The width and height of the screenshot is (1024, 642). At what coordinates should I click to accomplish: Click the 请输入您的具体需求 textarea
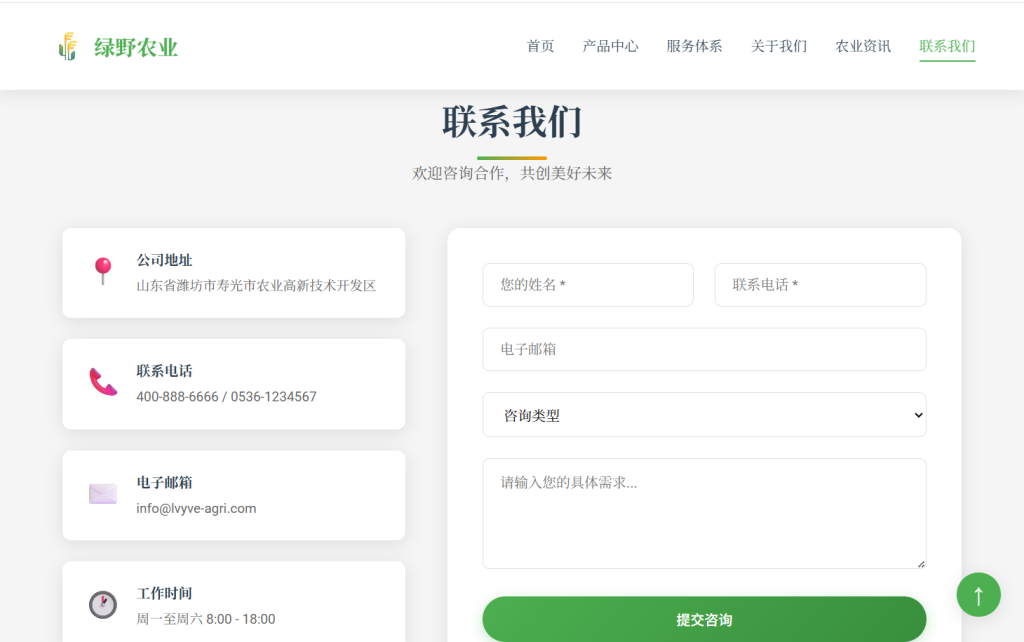[704, 513]
